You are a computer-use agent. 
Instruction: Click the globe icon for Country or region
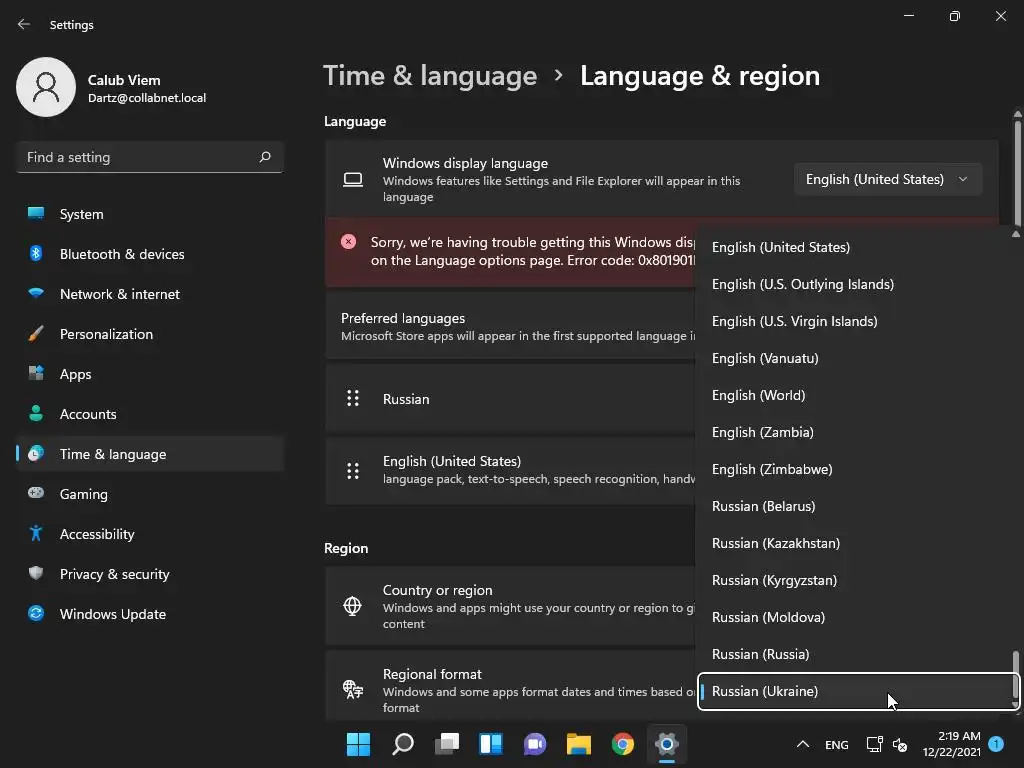[353, 606]
